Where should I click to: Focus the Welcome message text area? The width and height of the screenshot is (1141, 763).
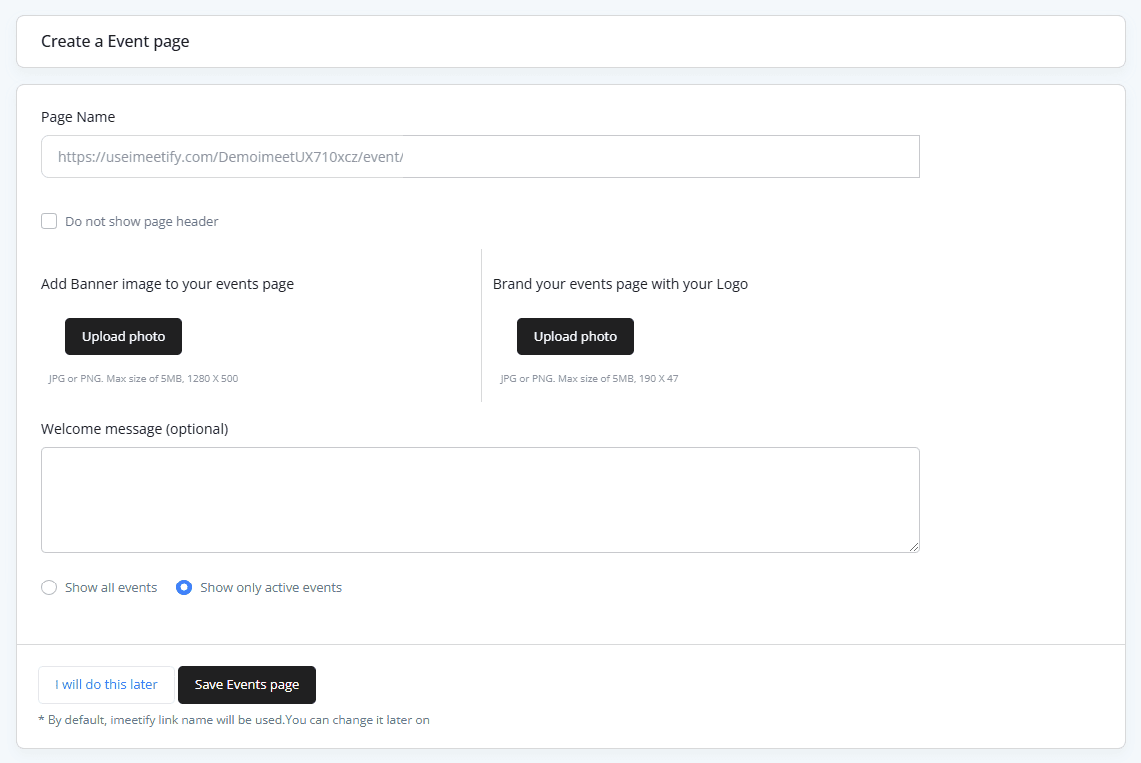coord(480,499)
